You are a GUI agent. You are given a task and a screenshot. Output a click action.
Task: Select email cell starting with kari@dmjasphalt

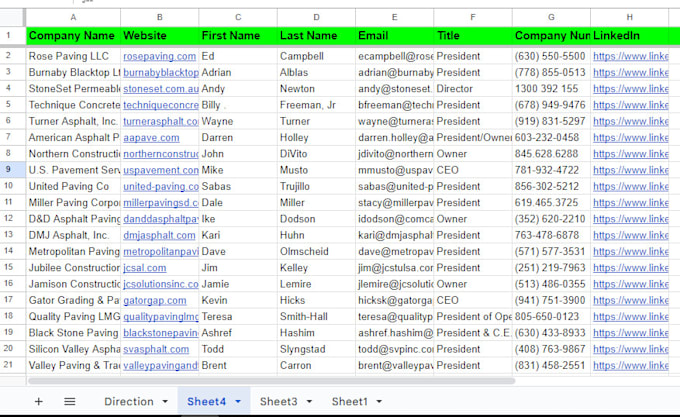click(394, 235)
